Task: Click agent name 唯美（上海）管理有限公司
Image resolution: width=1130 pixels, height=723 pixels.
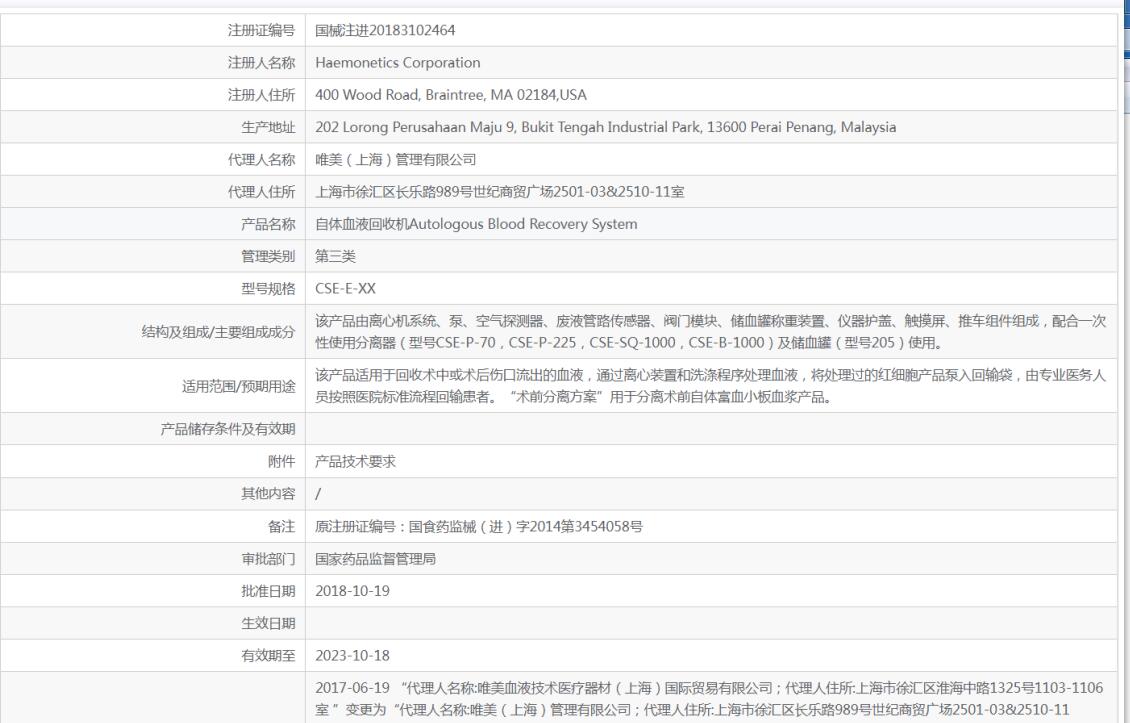Action: click(x=396, y=160)
